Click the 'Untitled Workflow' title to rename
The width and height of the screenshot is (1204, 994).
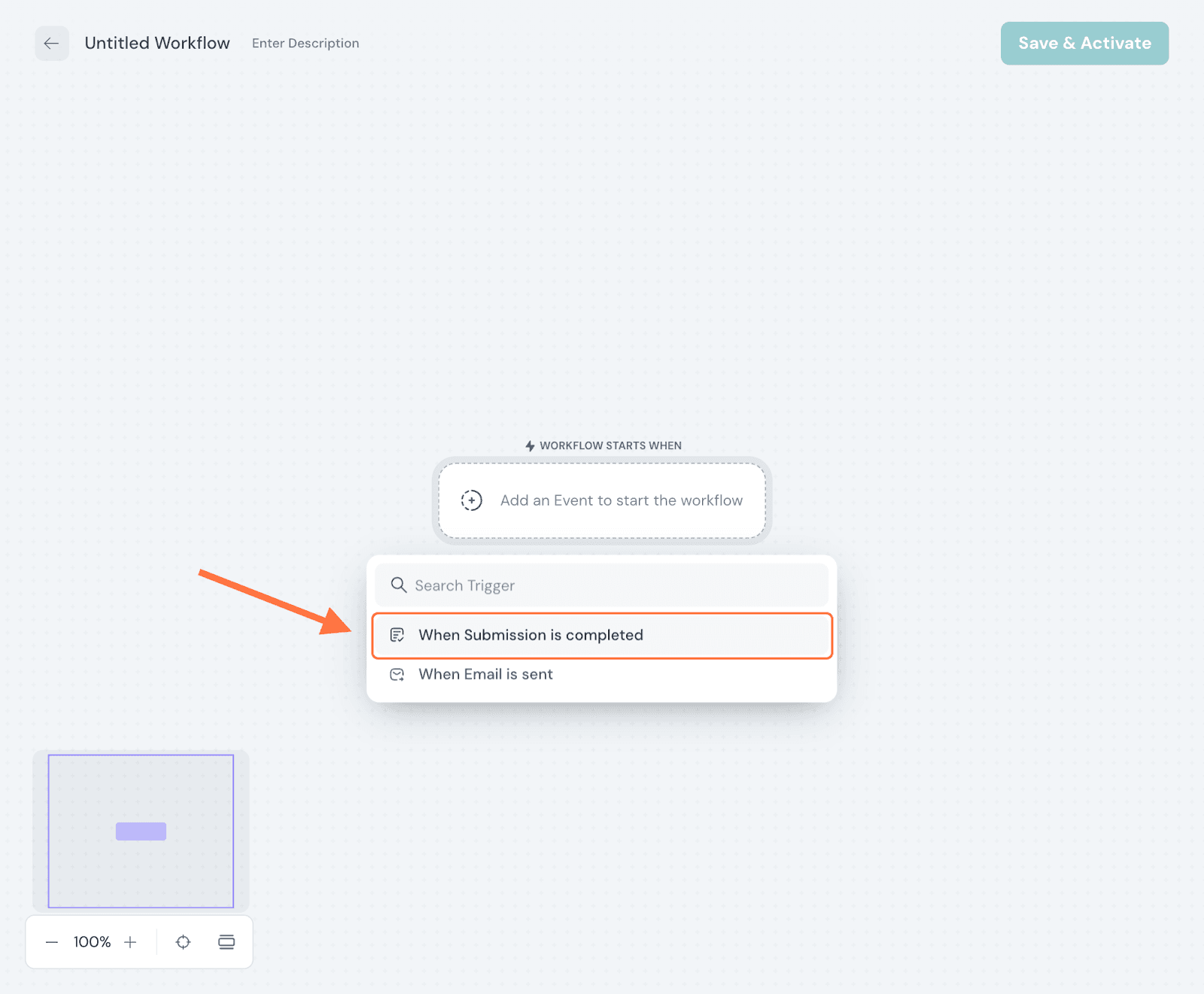[157, 44]
